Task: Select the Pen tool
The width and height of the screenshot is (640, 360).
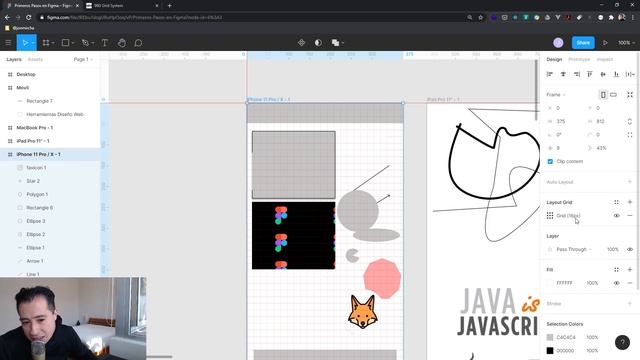Action: click(85, 42)
